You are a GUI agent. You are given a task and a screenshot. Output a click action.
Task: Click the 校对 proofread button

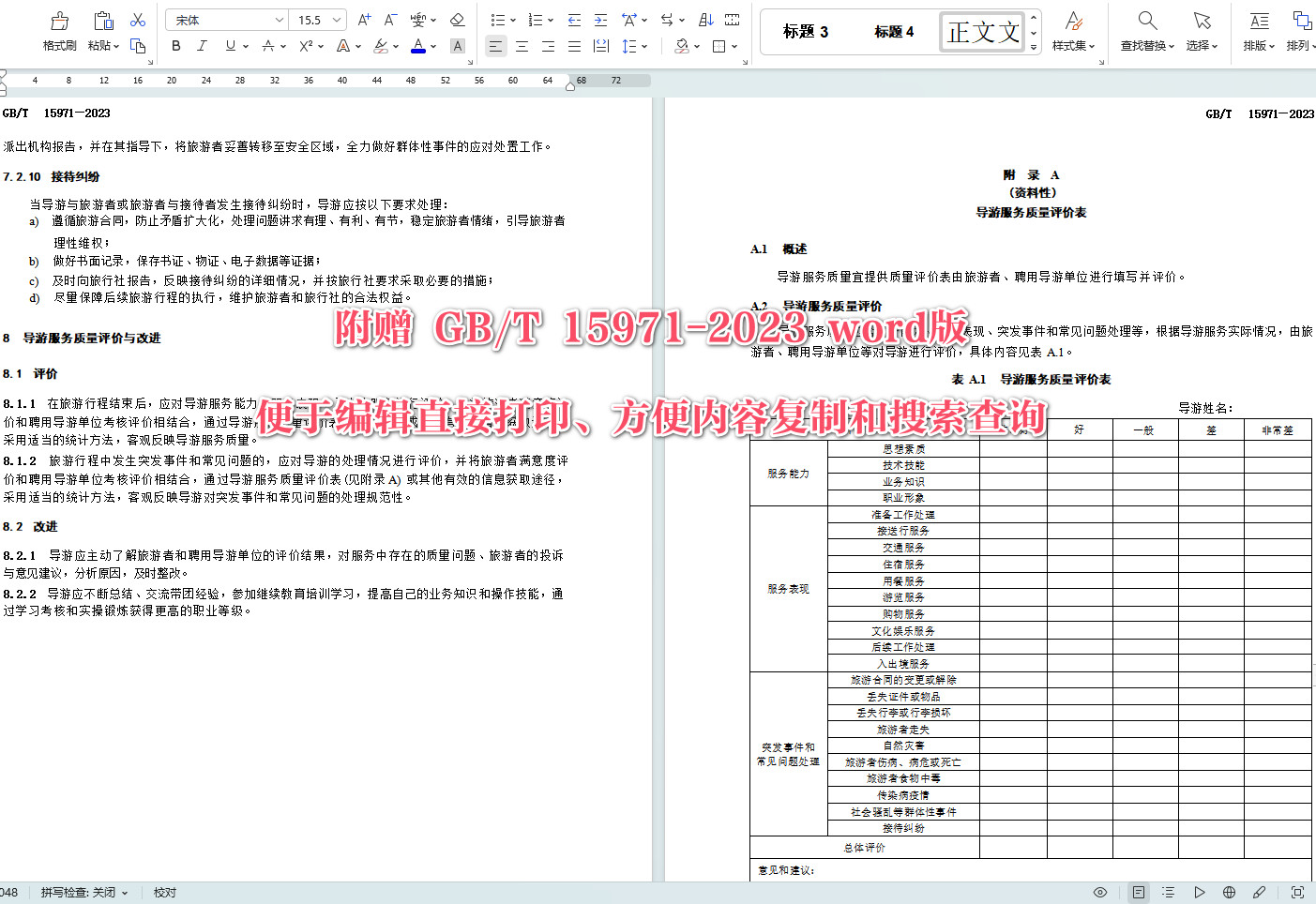[164, 892]
